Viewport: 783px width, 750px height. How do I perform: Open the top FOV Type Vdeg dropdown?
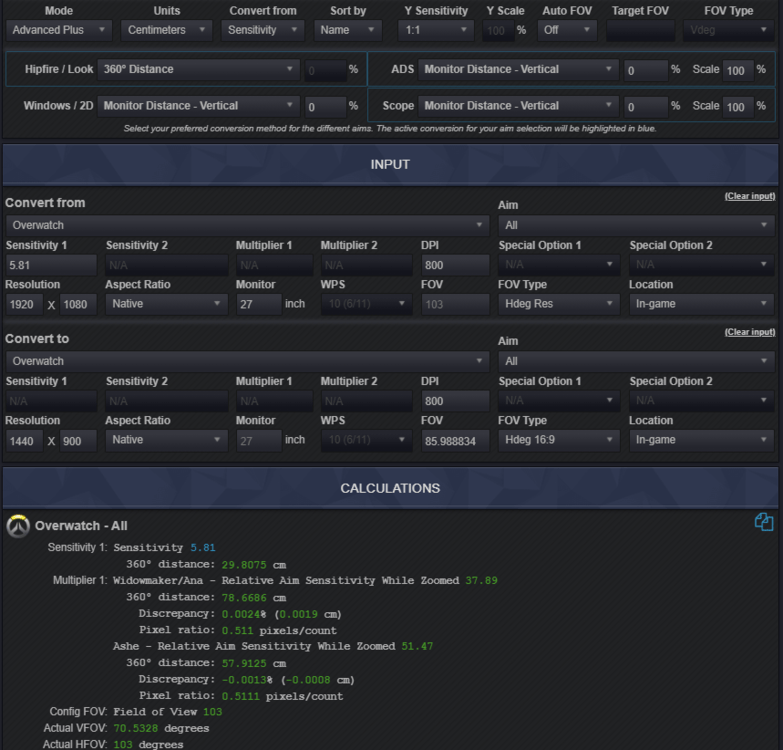tap(729, 30)
